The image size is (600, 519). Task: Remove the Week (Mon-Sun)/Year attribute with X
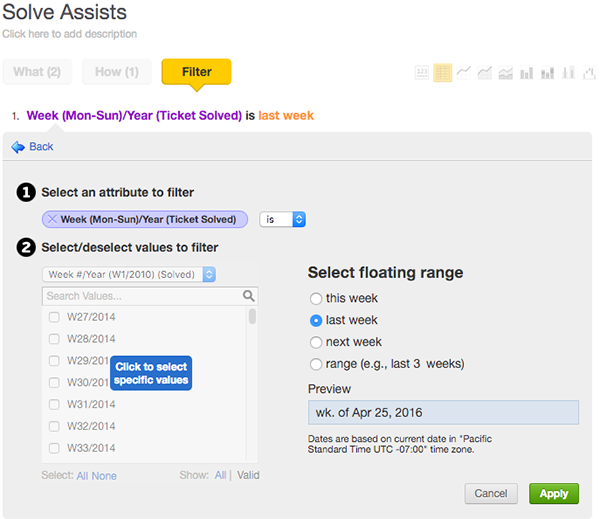click(x=52, y=219)
